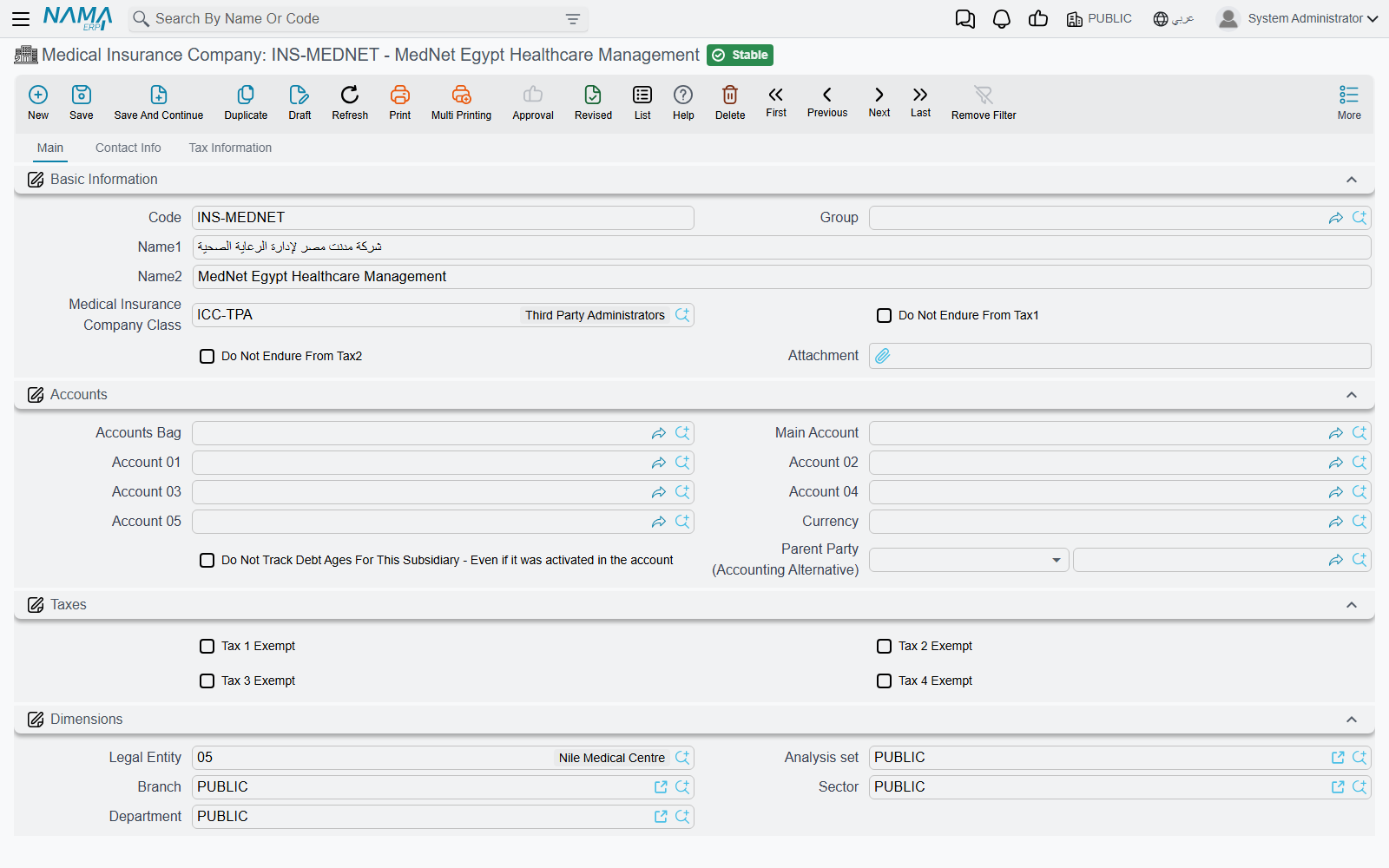Open the Parent Party type dropdown
The image size is (1389, 868).
(969, 561)
